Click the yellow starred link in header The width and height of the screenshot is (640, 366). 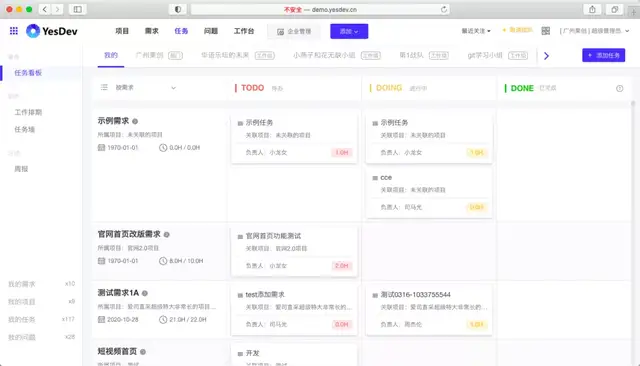pos(517,30)
